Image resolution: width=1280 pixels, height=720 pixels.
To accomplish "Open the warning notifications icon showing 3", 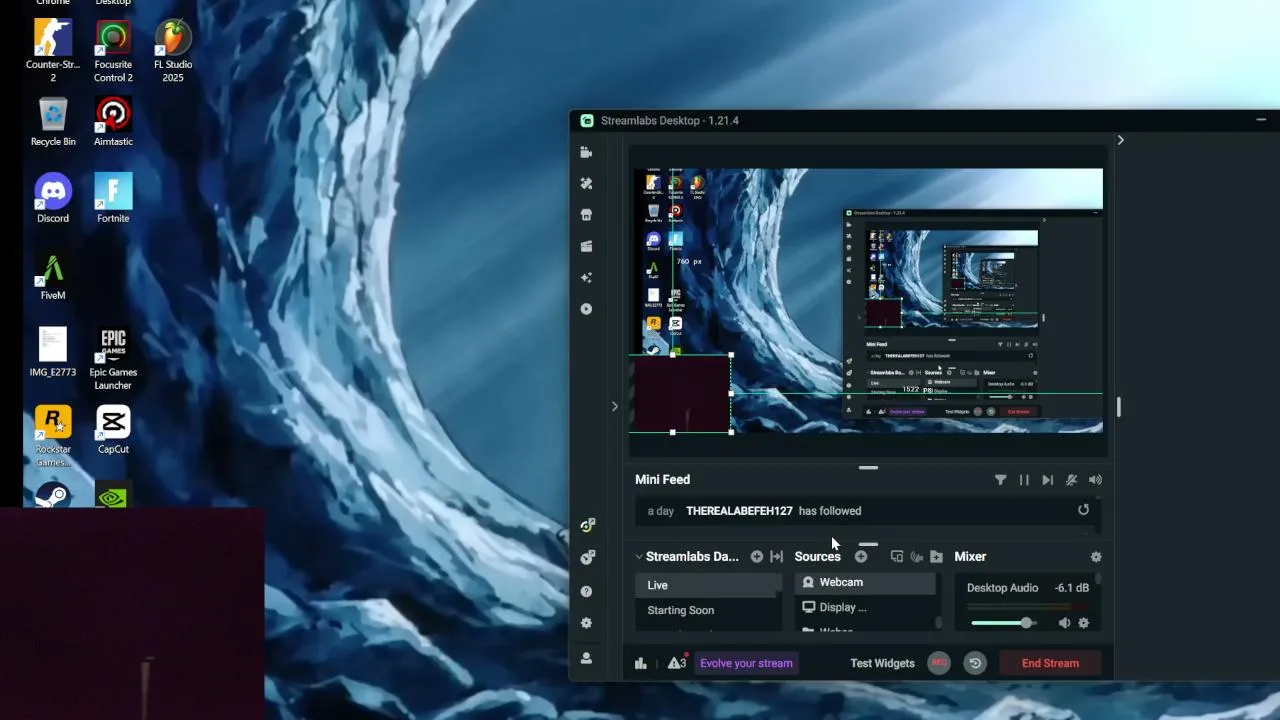I will [x=677, y=662].
